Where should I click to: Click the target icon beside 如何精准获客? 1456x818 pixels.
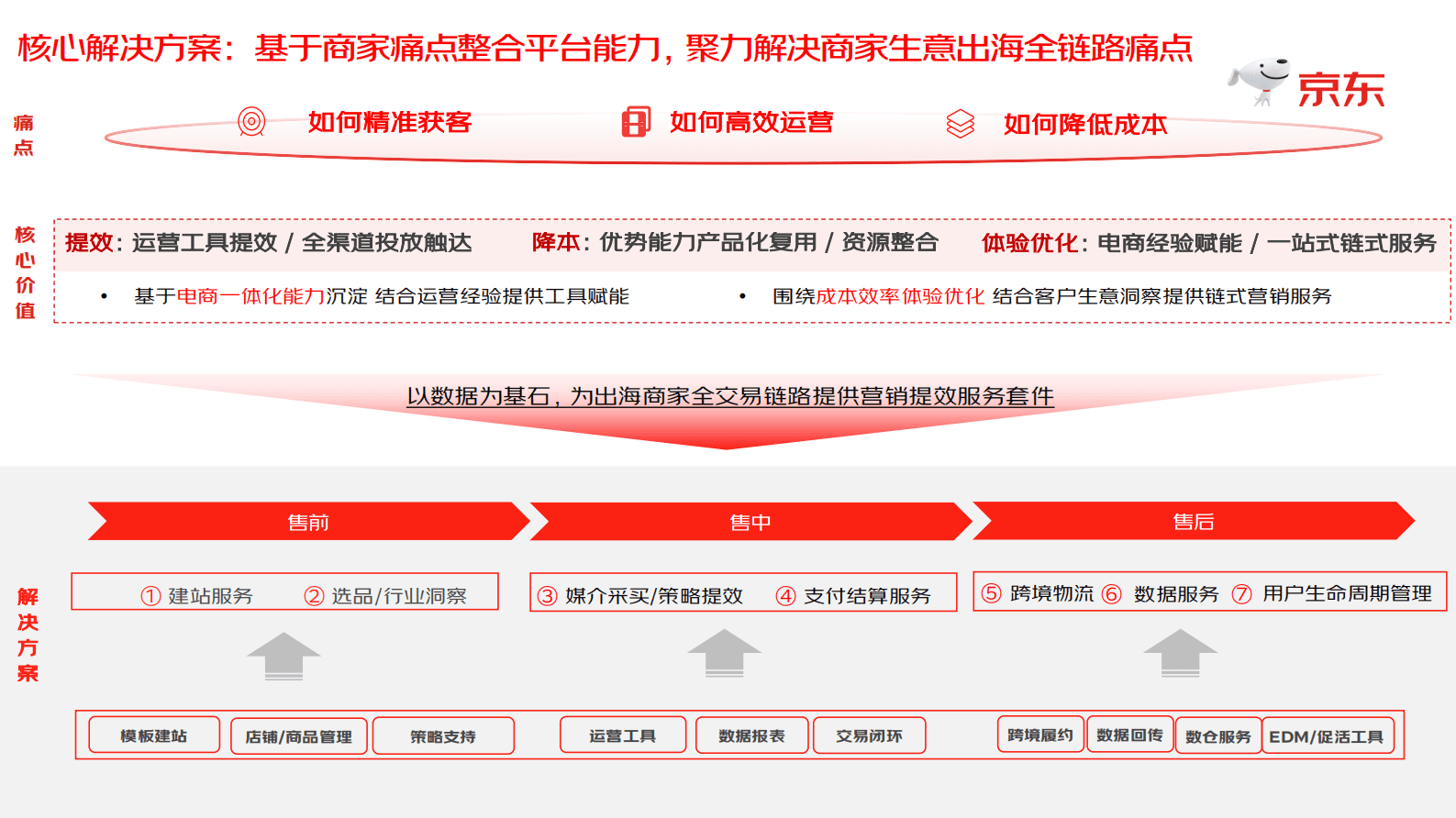click(251, 121)
